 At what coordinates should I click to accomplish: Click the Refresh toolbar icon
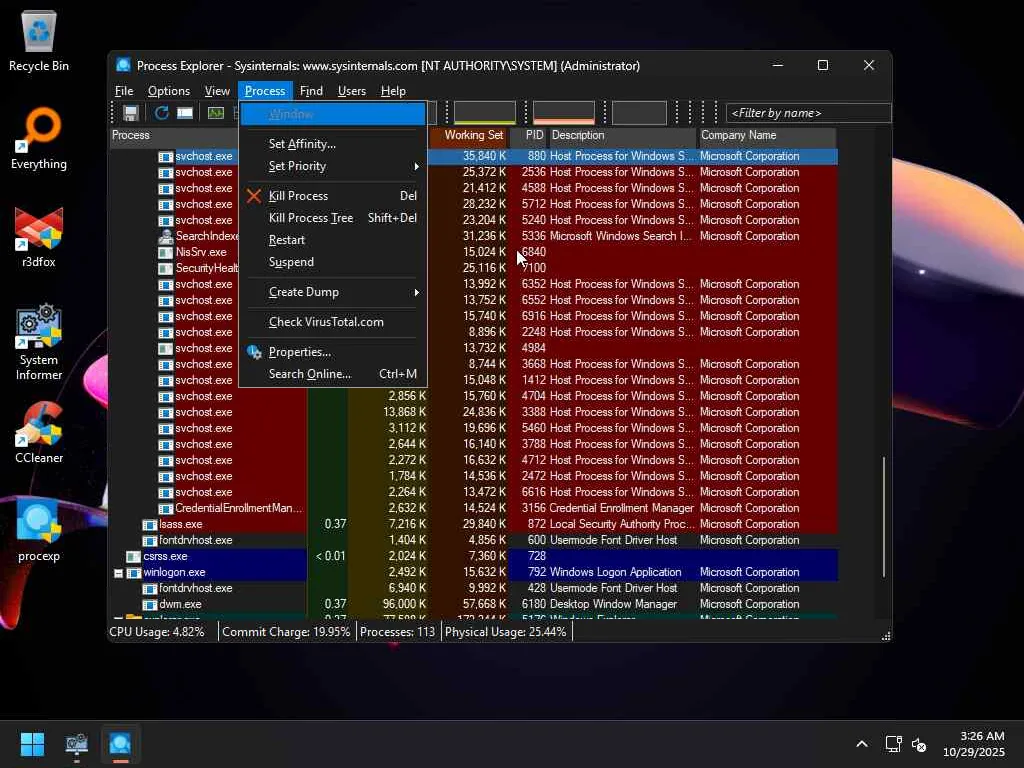(x=161, y=113)
